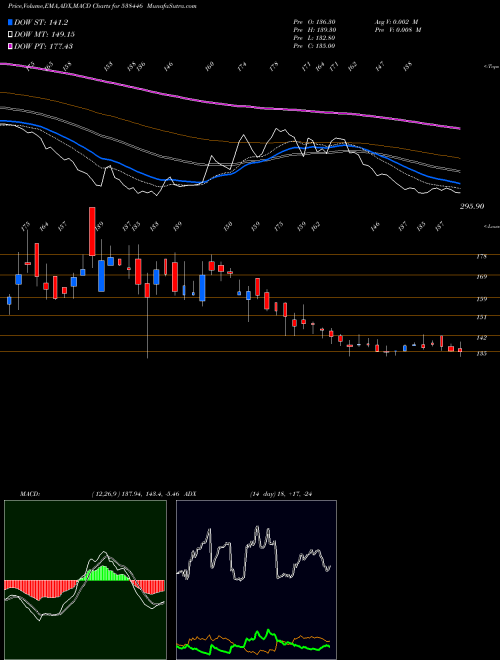The image size is (500, 660).
Task: Click the 178 price level label
Action: coord(481,256)
